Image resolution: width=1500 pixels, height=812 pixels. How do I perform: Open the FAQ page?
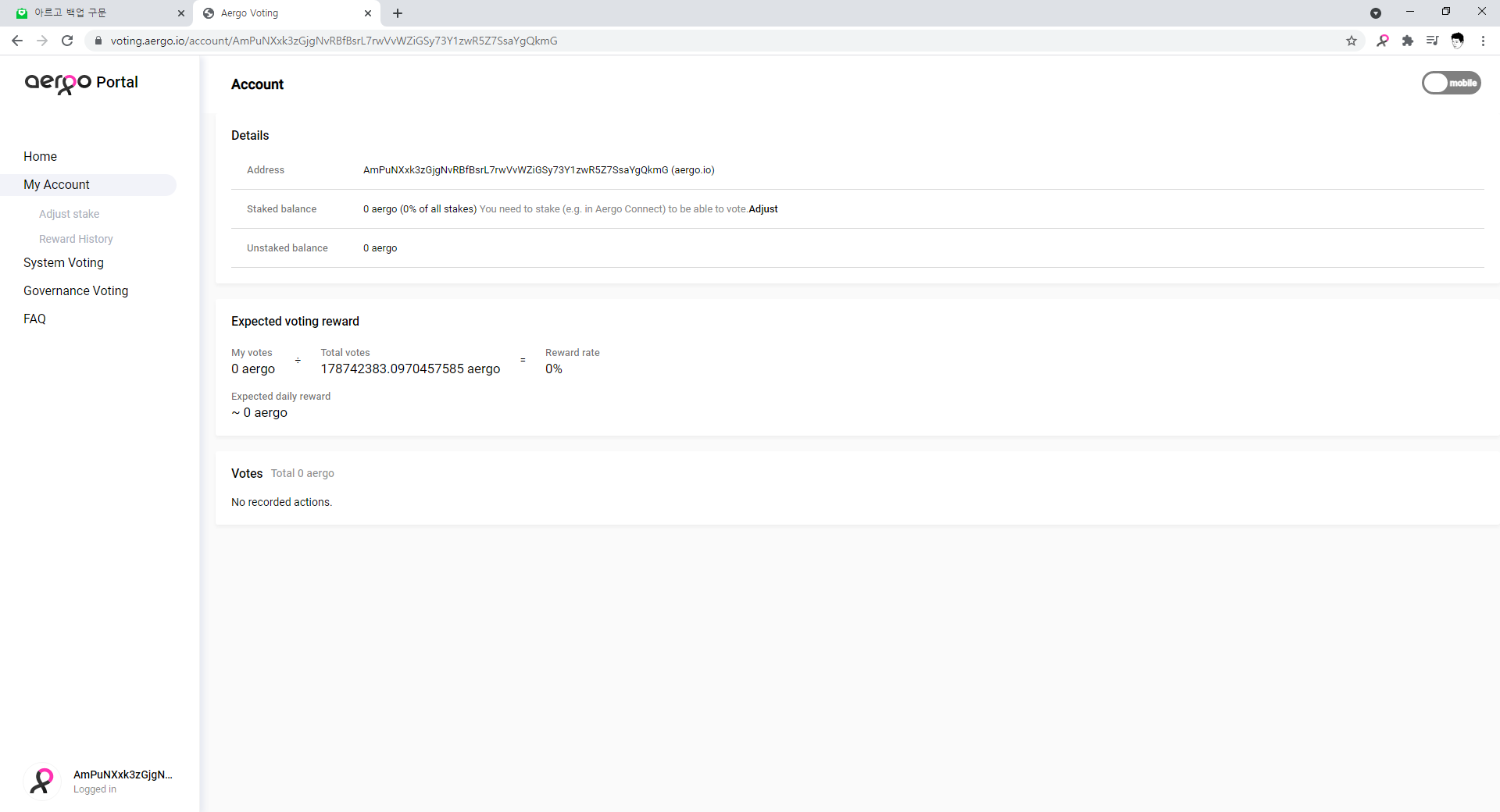coord(34,319)
